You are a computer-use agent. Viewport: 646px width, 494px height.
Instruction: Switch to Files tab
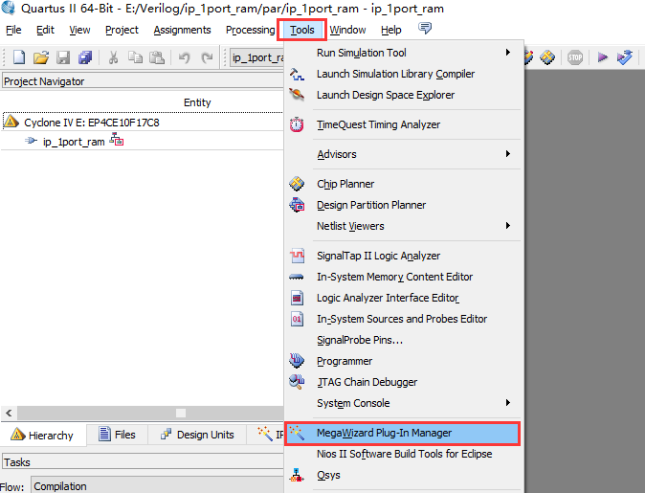(x=117, y=435)
